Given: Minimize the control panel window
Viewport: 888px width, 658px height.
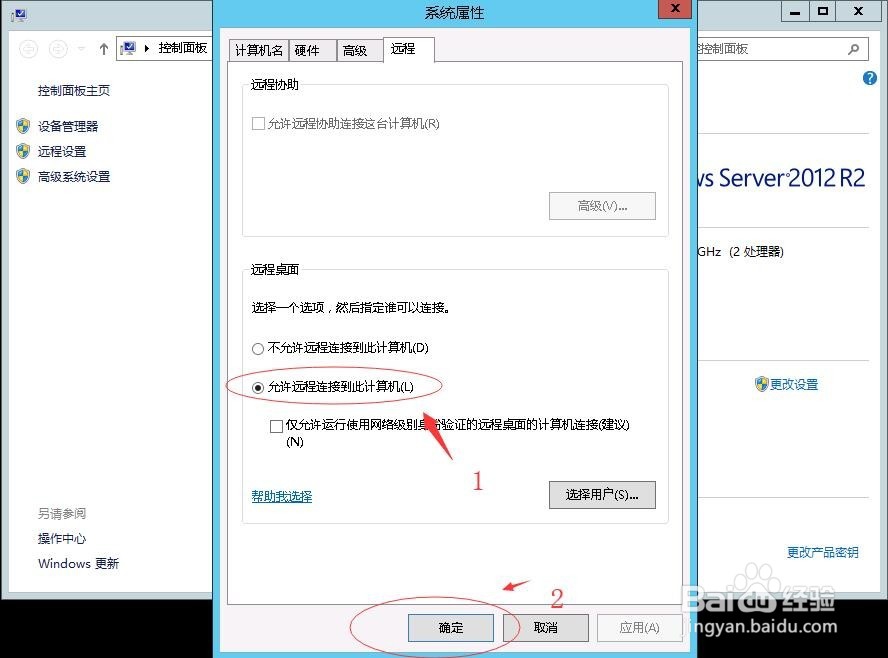Looking at the screenshot, I should point(795,11).
